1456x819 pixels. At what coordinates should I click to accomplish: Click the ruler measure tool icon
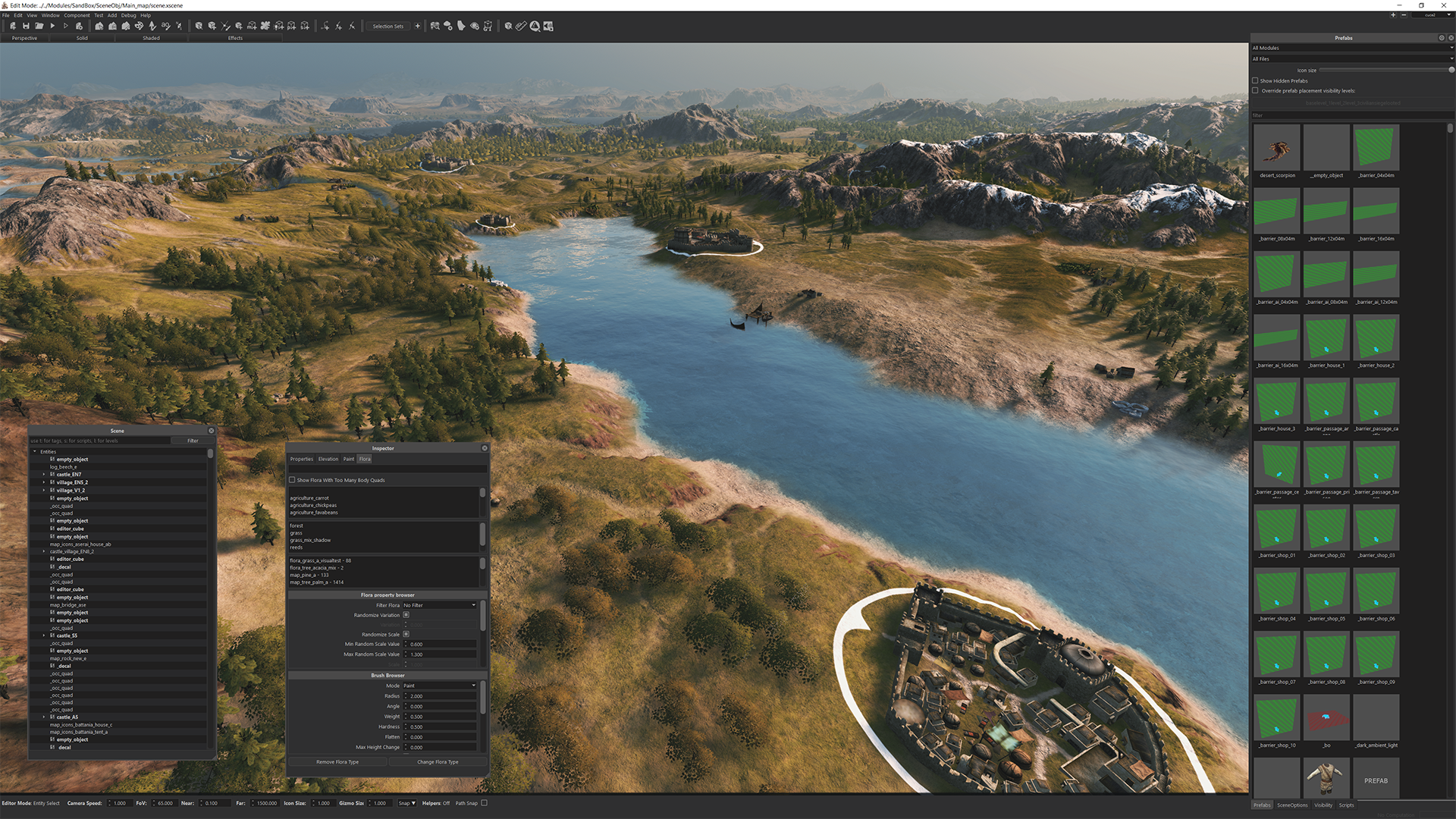[x=521, y=26]
